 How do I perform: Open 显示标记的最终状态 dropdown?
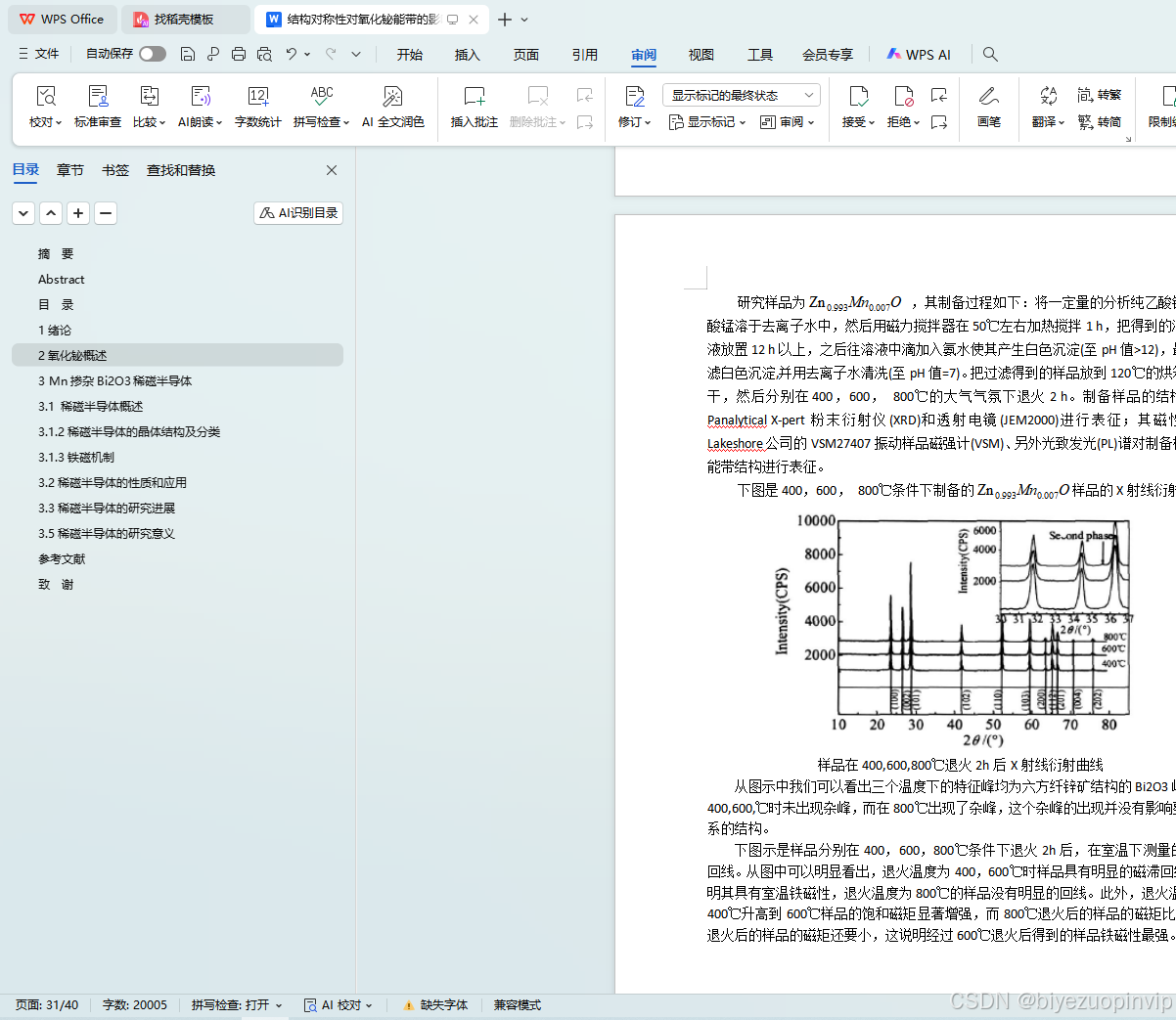741,95
